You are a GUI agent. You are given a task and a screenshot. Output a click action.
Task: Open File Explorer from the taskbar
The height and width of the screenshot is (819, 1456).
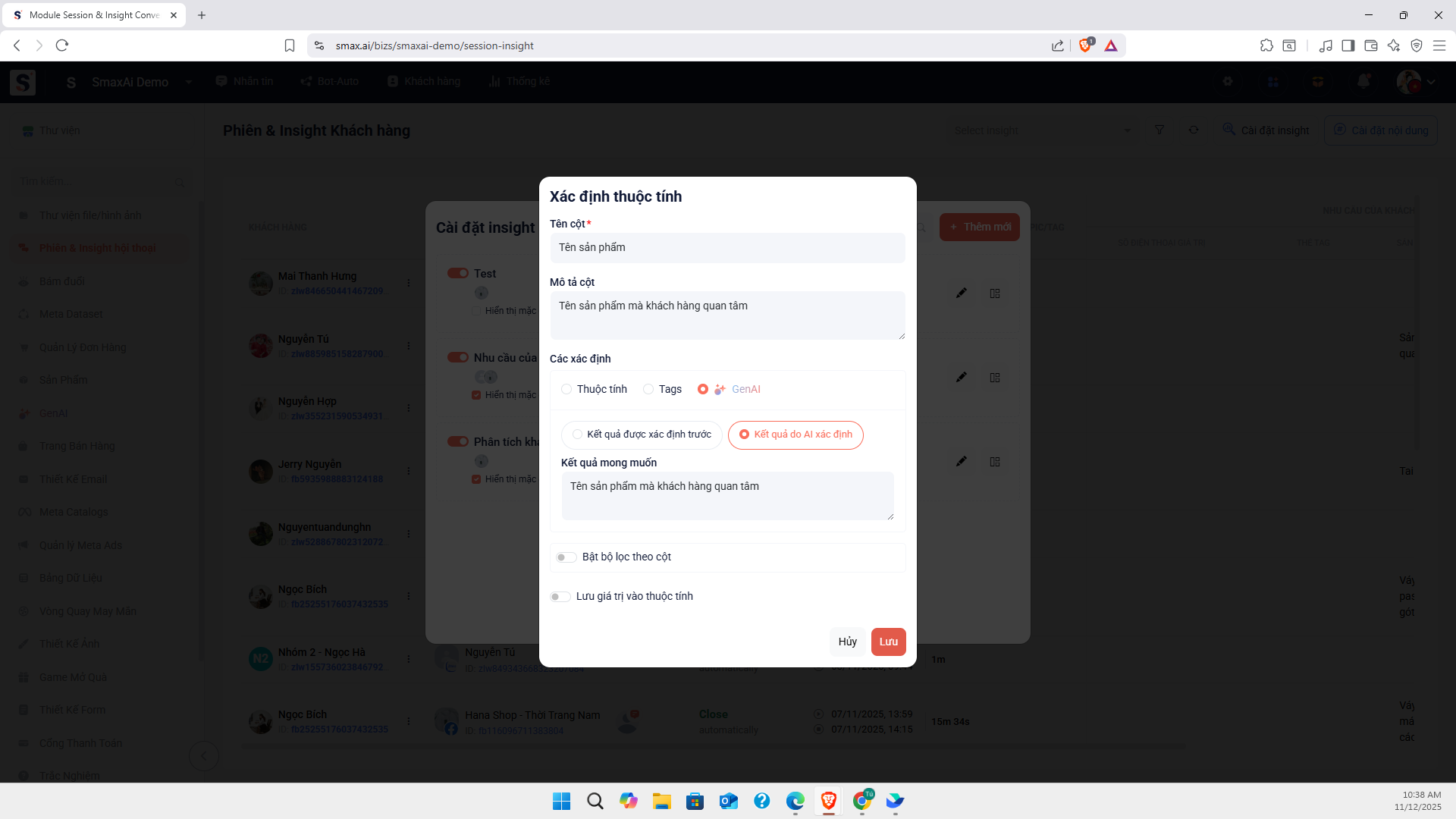(661, 801)
